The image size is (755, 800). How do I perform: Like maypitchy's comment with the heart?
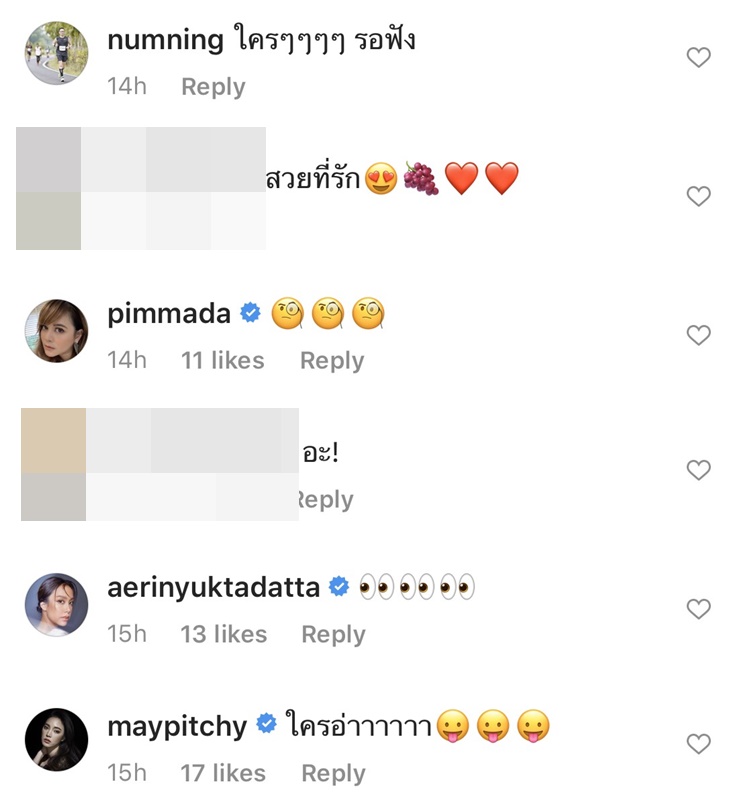(698, 744)
